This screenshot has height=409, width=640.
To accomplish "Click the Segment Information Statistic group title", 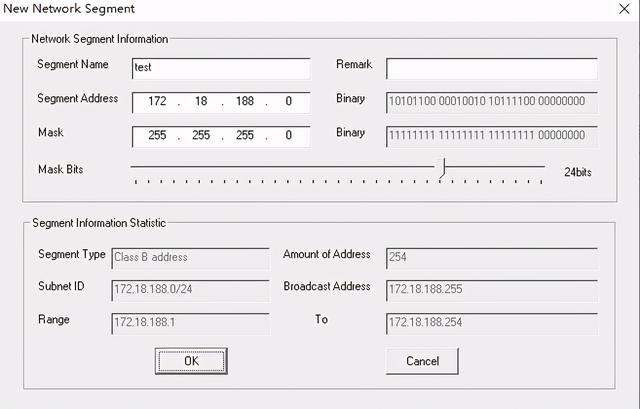I will (99, 223).
